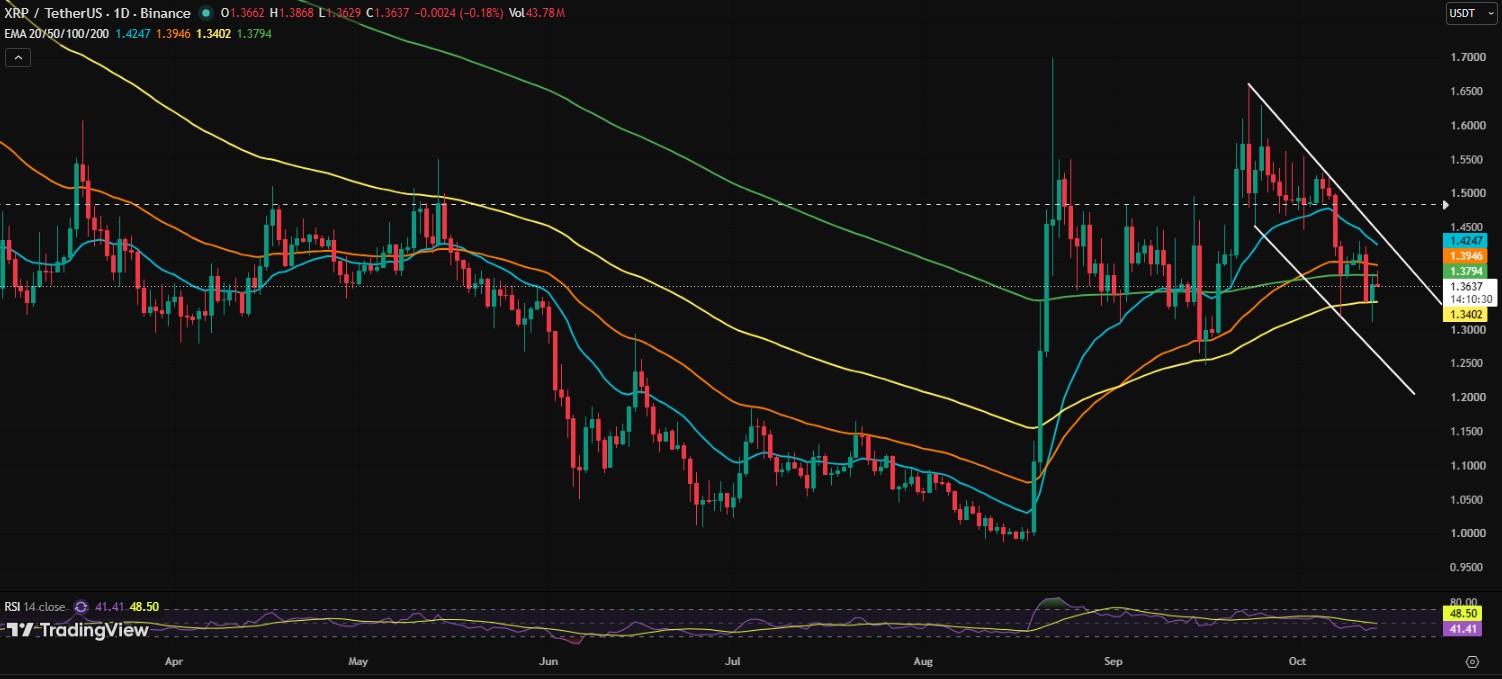Click the low price L1.3629 value
The height and width of the screenshot is (679, 1502).
click(338, 13)
